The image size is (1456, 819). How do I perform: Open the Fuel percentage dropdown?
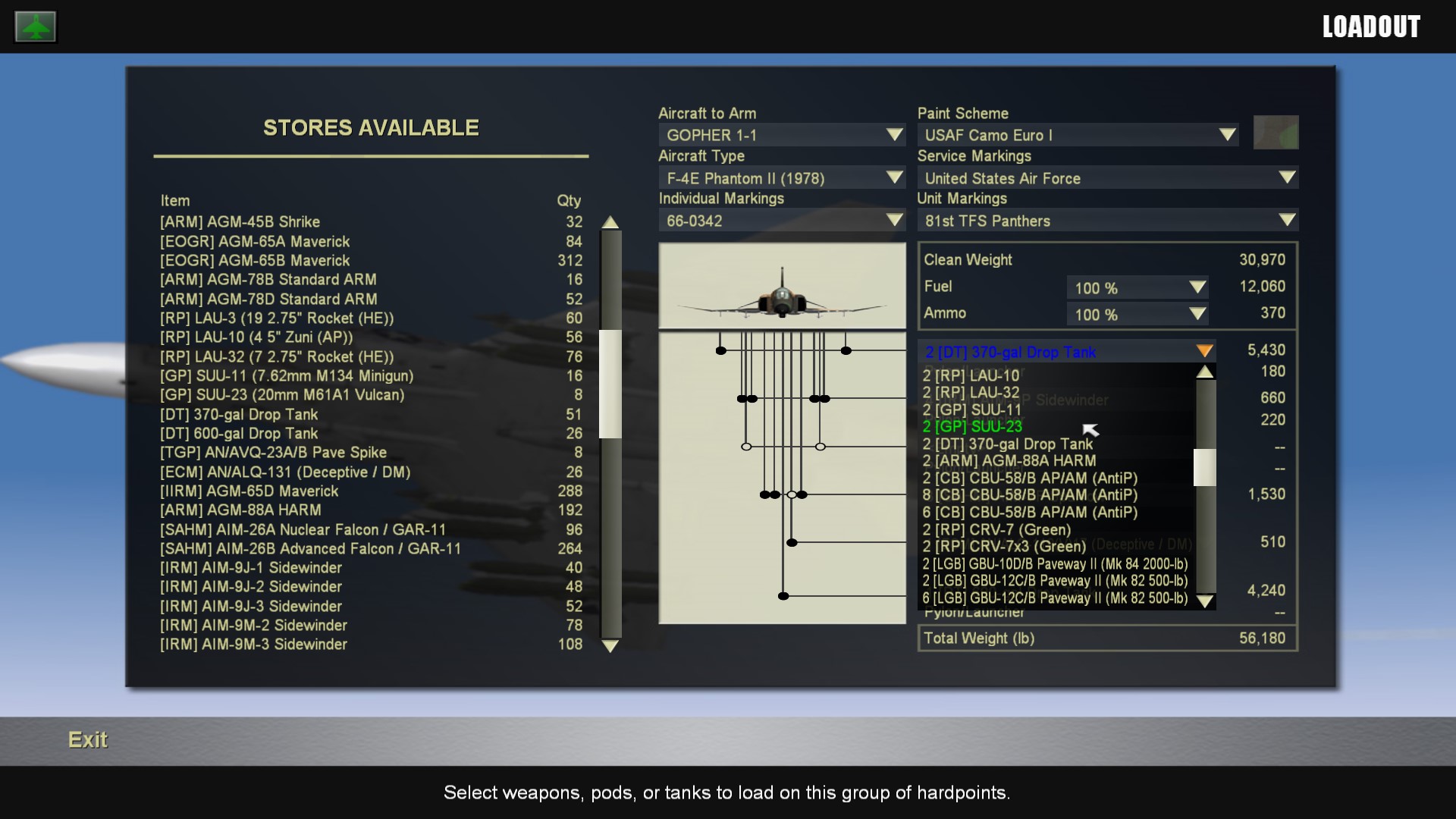click(x=1137, y=287)
